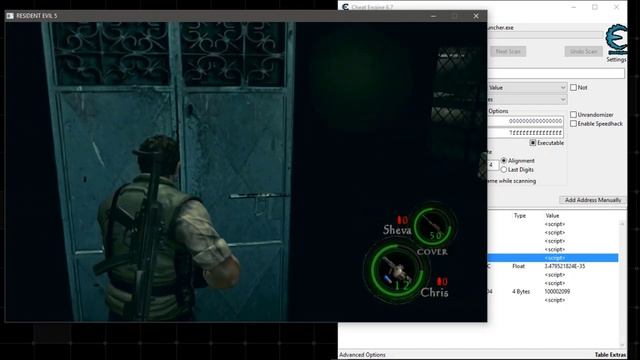Click the Resident Evil 5 window icon
The width and height of the screenshot is (640, 360).
[10, 16]
